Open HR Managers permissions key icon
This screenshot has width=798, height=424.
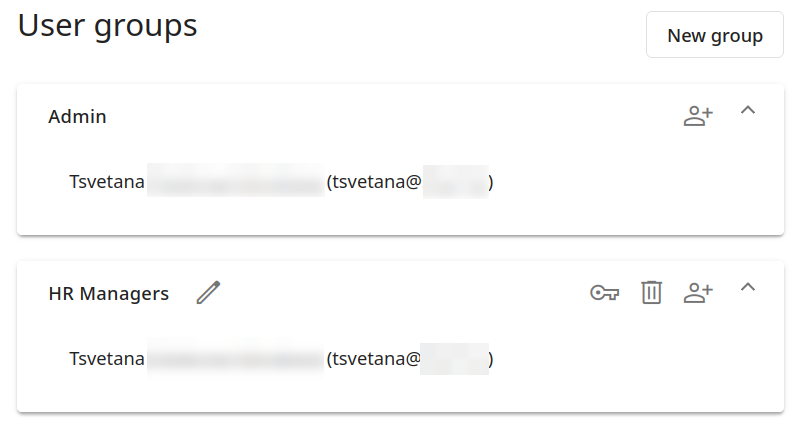604,292
